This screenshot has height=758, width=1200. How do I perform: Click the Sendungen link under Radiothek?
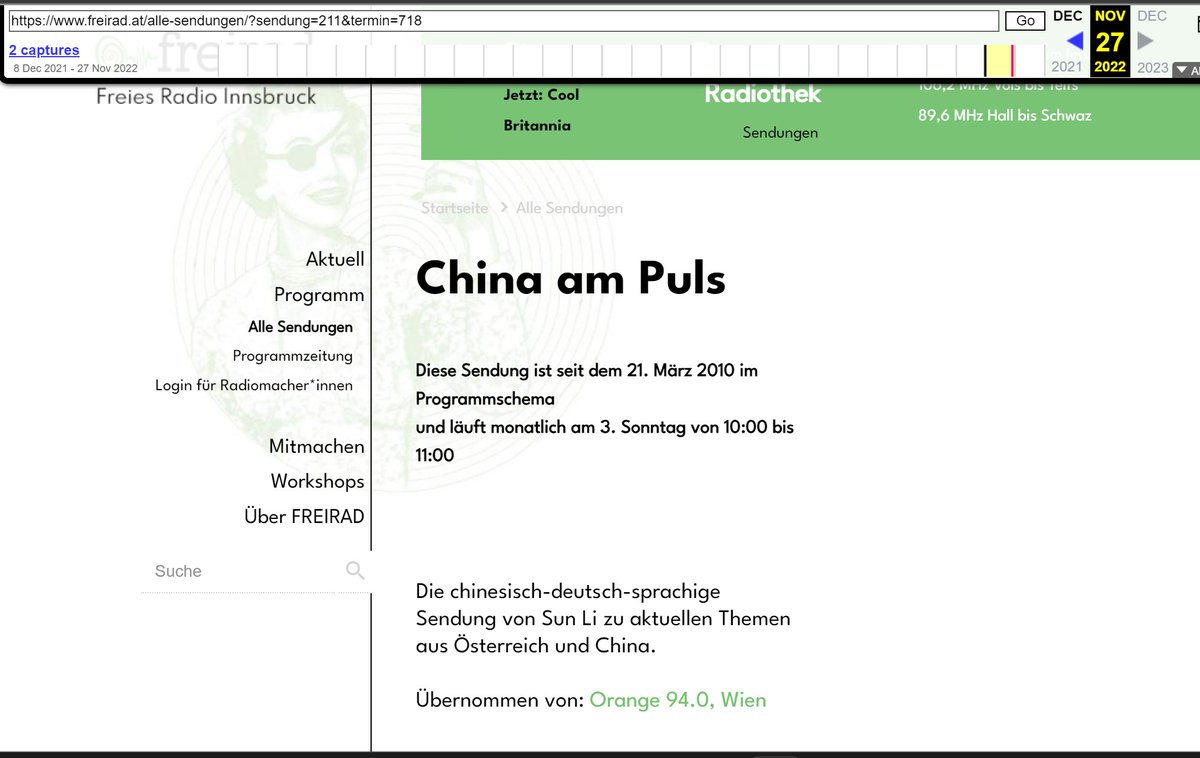click(780, 132)
